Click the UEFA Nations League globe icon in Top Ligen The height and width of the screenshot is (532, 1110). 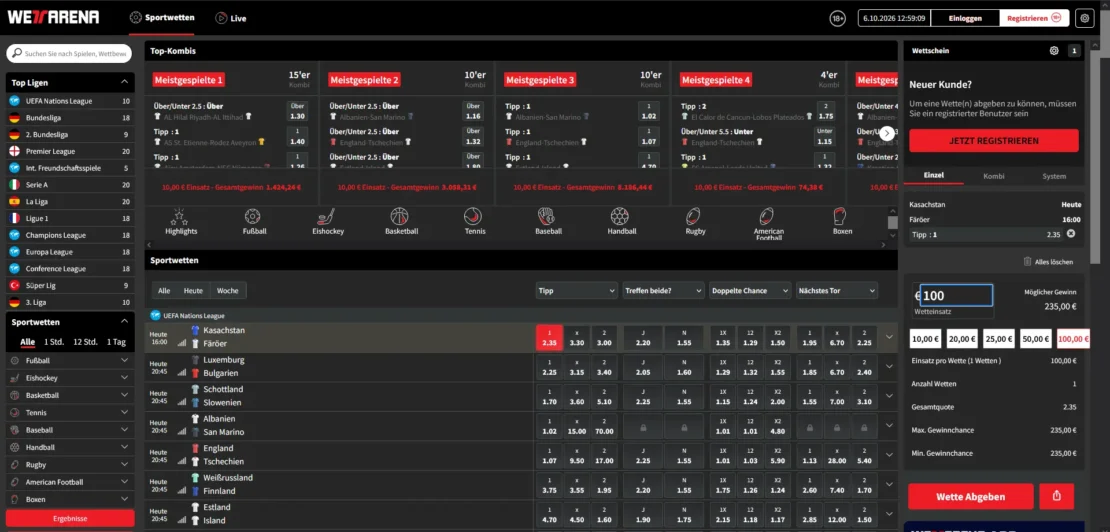tap(14, 101)
